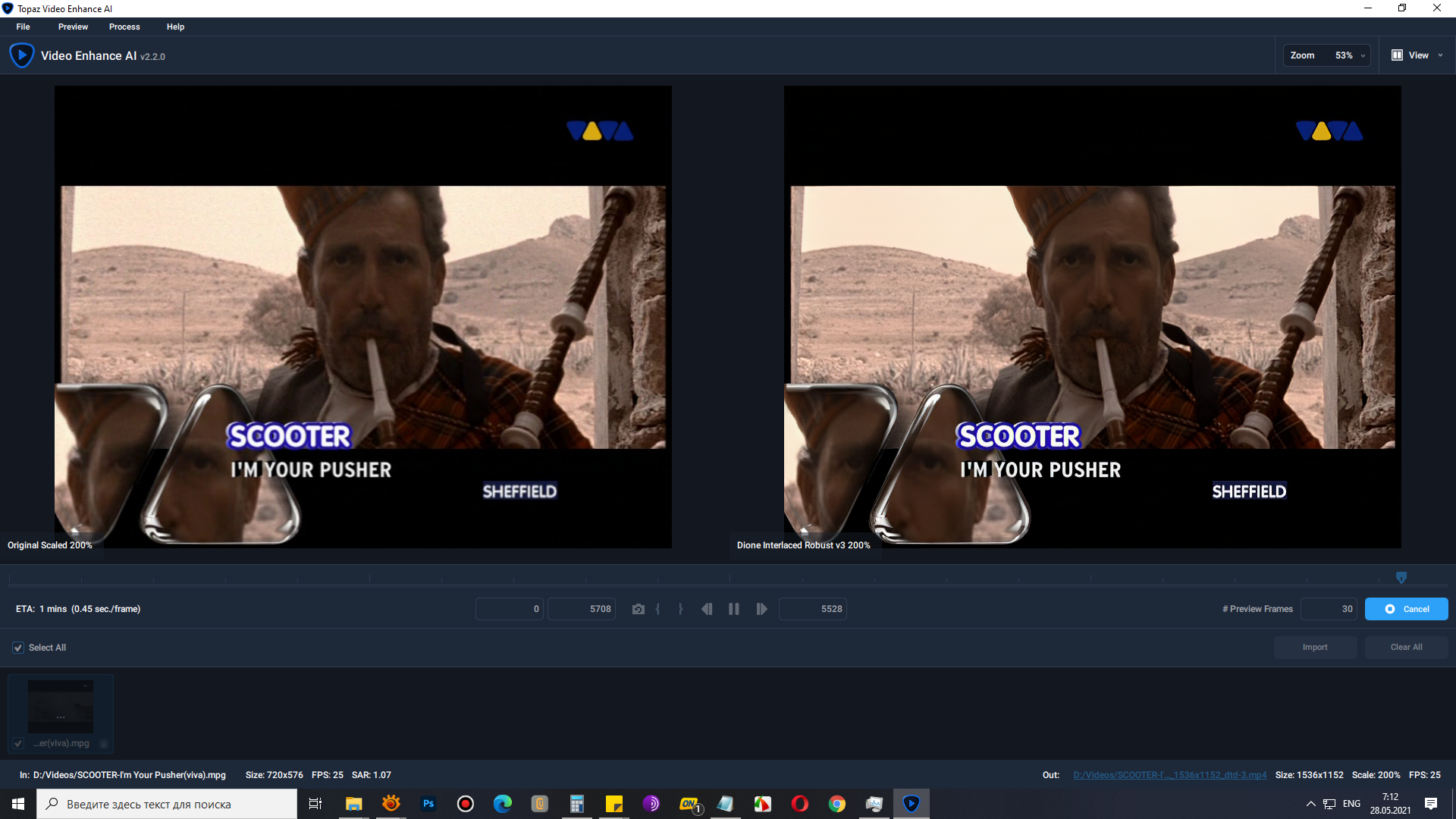
Task: Delete er(viva).mpg with trash icon
Action: [104, 744]
